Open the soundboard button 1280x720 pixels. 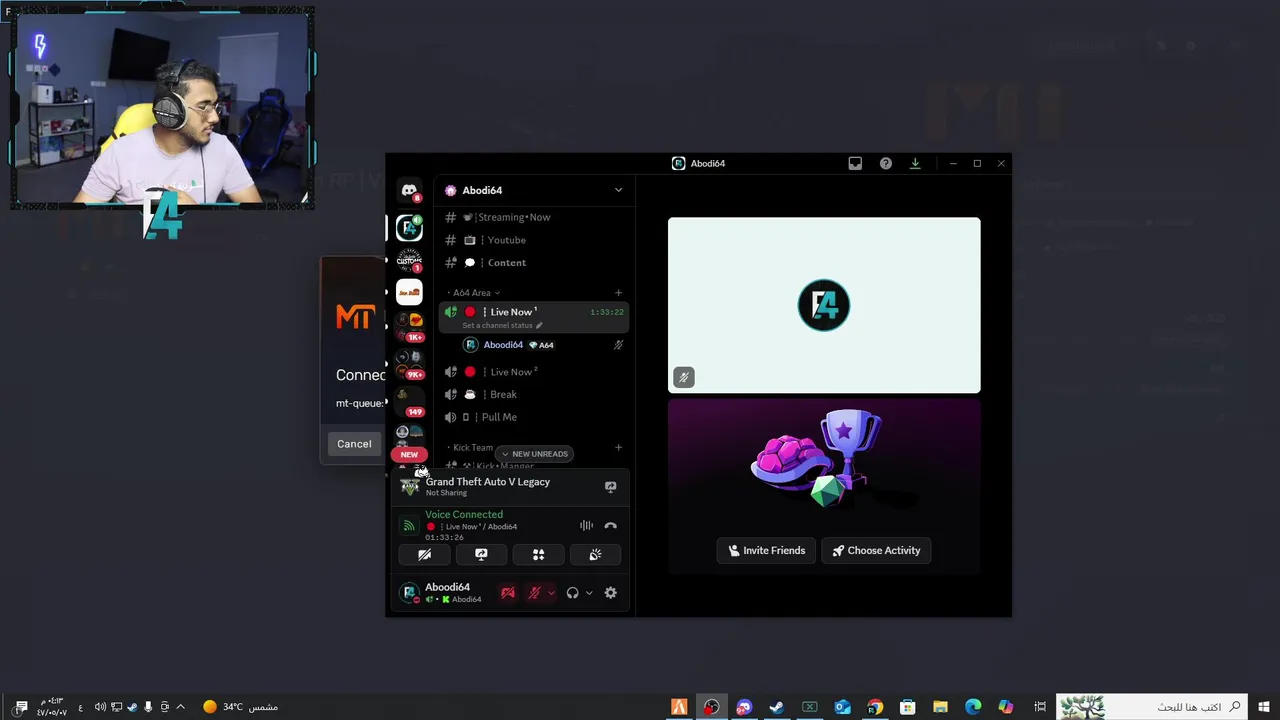tap(595, 554)
